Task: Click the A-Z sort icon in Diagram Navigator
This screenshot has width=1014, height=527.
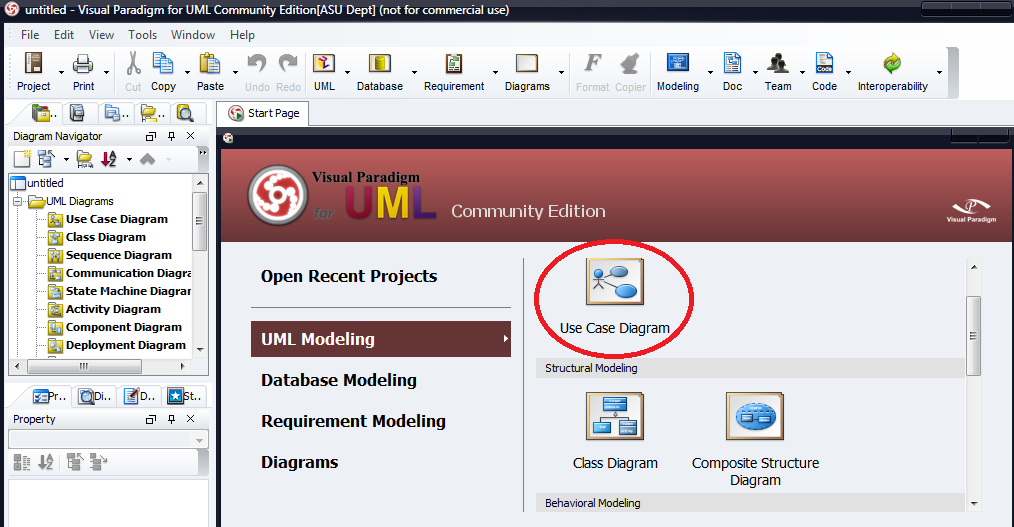Action: 109,158
